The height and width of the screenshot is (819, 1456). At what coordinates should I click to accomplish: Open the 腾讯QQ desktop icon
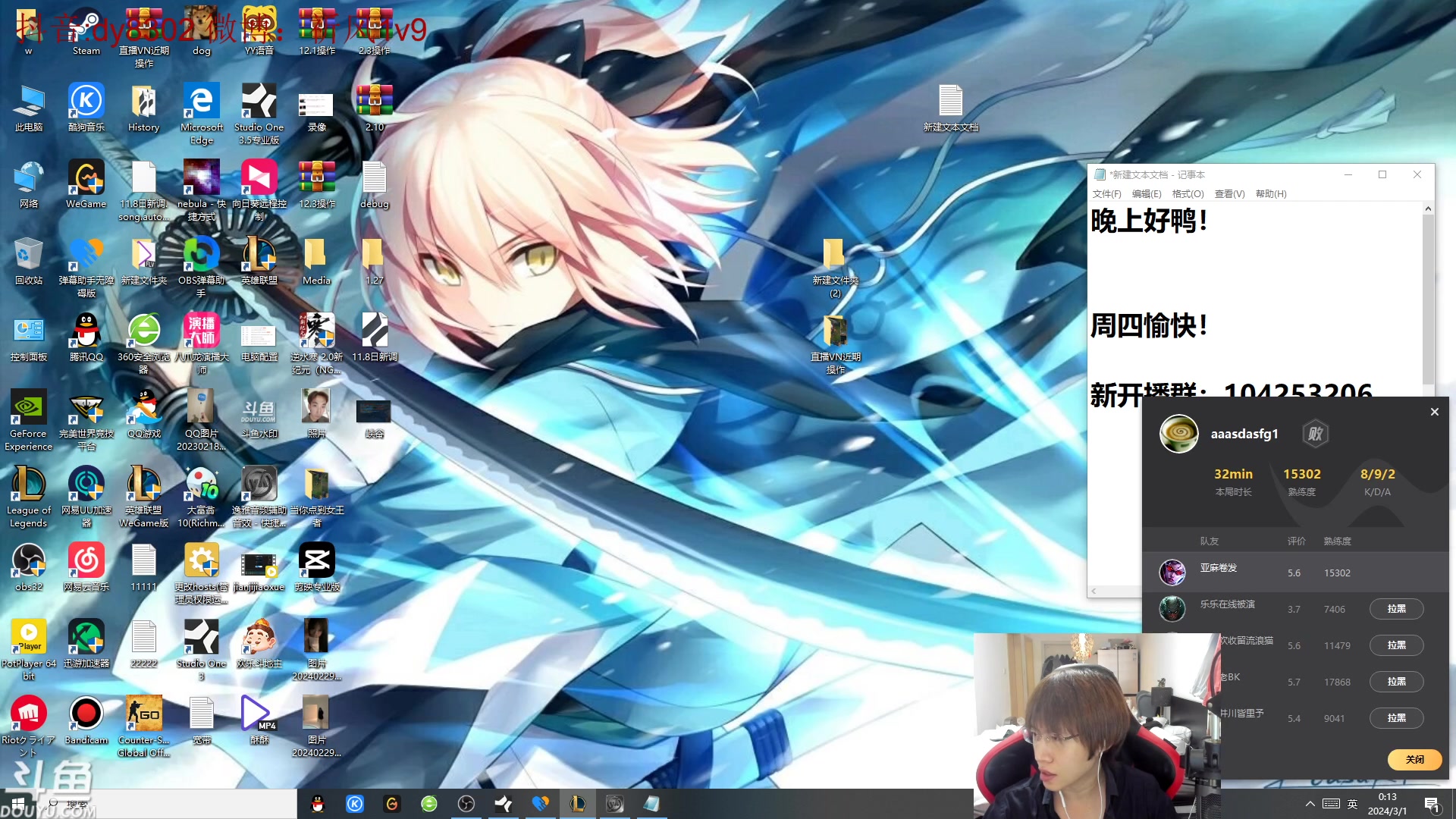tap(86, 337)
